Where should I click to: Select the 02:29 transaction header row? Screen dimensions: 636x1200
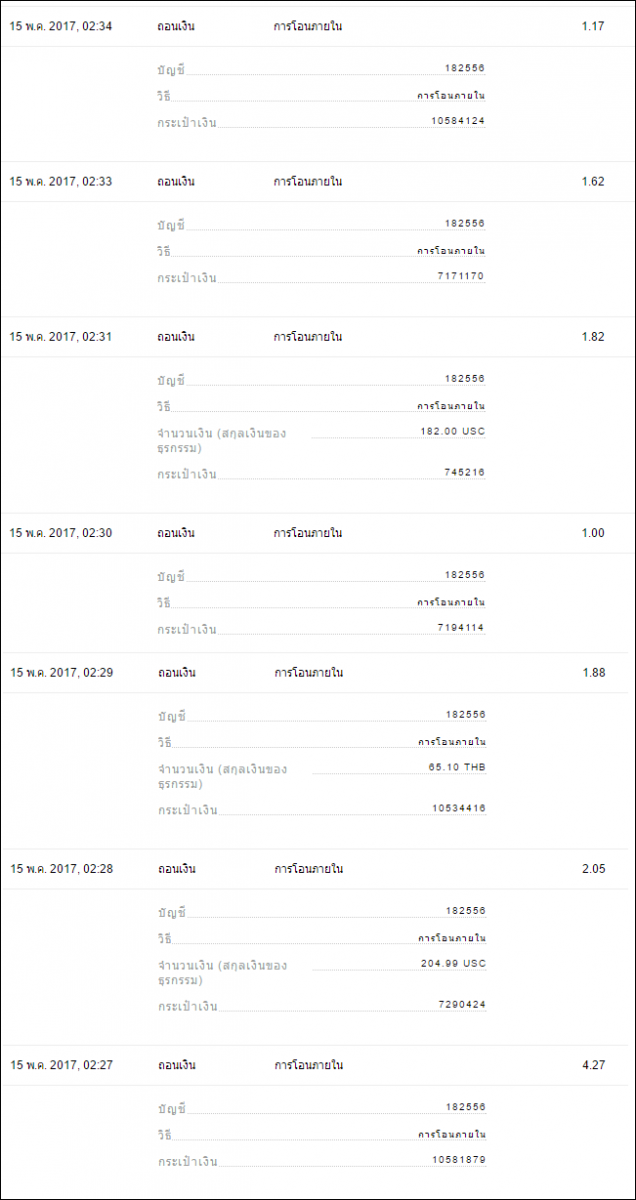(x=318, y=673)
